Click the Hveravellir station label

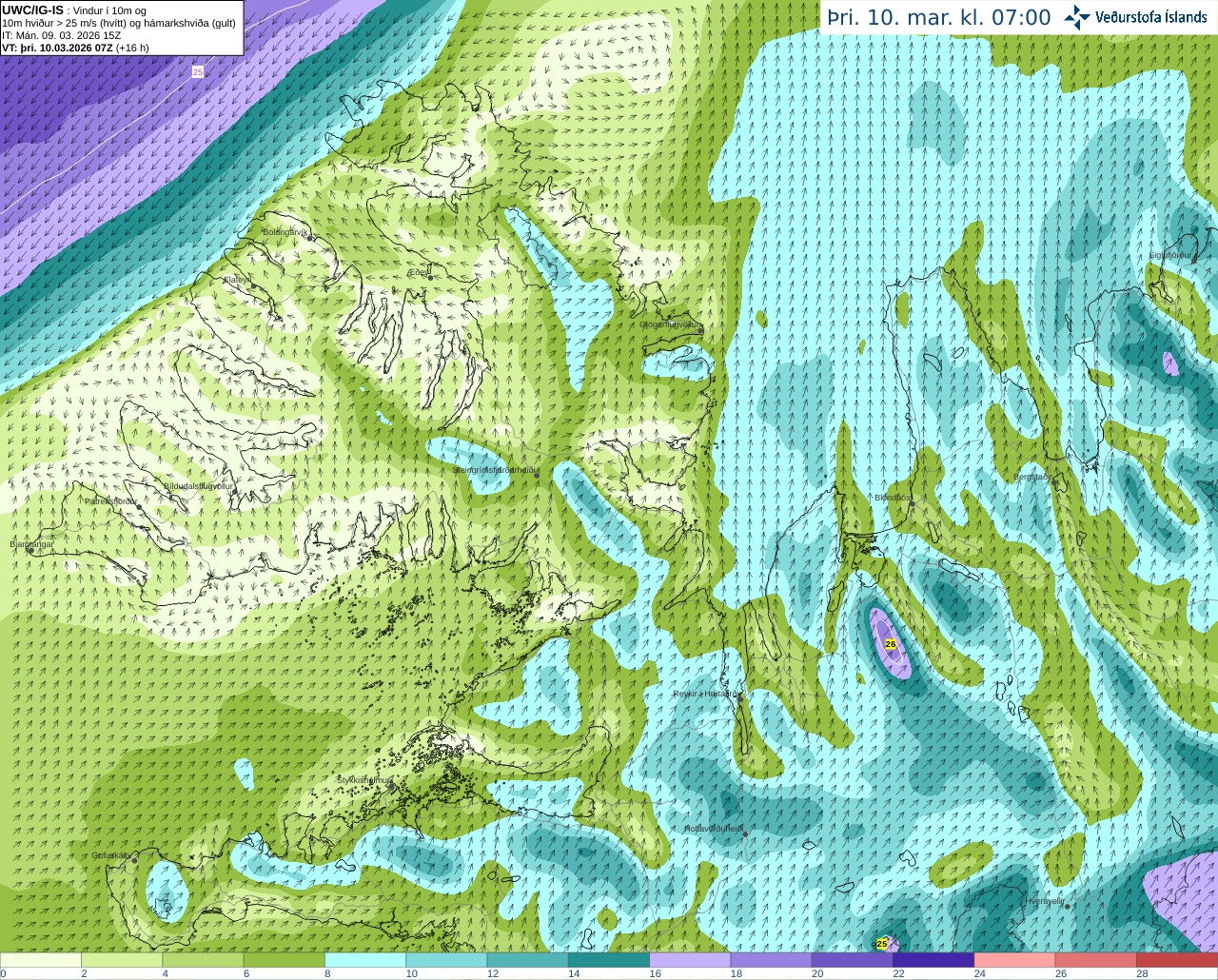pyautogui.click(x=1046, y=899)
